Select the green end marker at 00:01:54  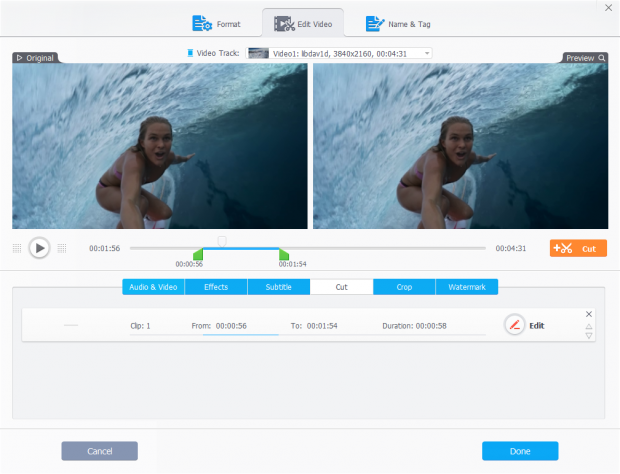pyautogui.click(x=284, y=254)
